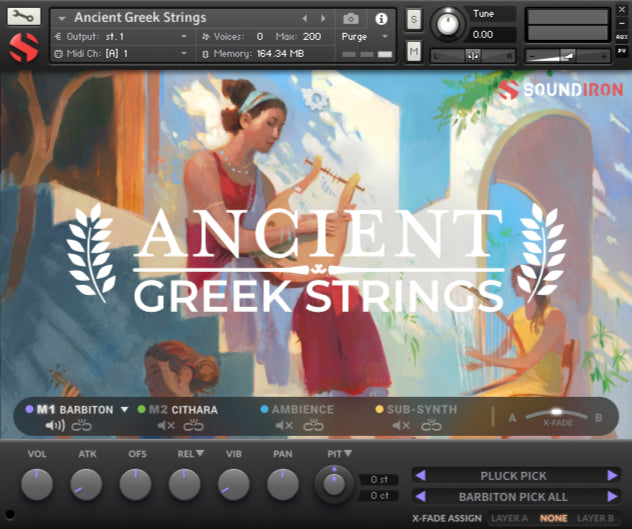The height and width of the screenshot is (529, 632).
Task: Open the wrench instrument options
Action: point(24,17)
